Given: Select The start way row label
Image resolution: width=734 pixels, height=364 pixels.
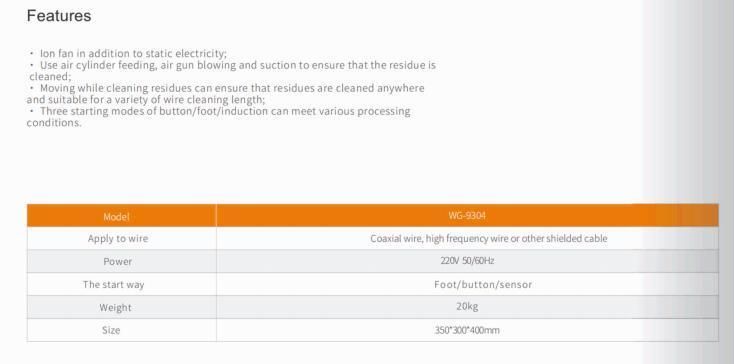Looking at the screenshot, I should [114, 284].
